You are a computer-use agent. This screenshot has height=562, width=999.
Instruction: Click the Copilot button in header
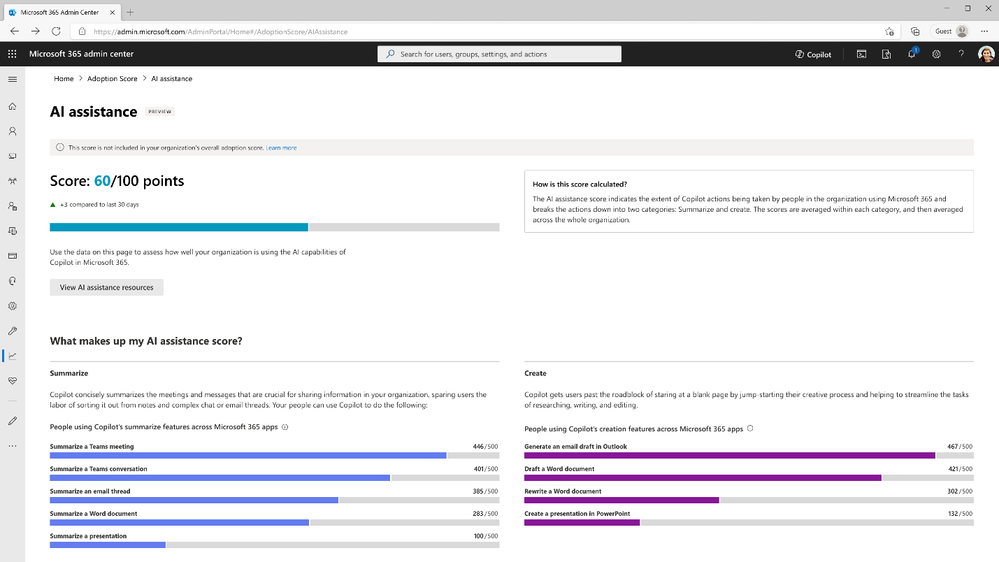tap(813, 54)
